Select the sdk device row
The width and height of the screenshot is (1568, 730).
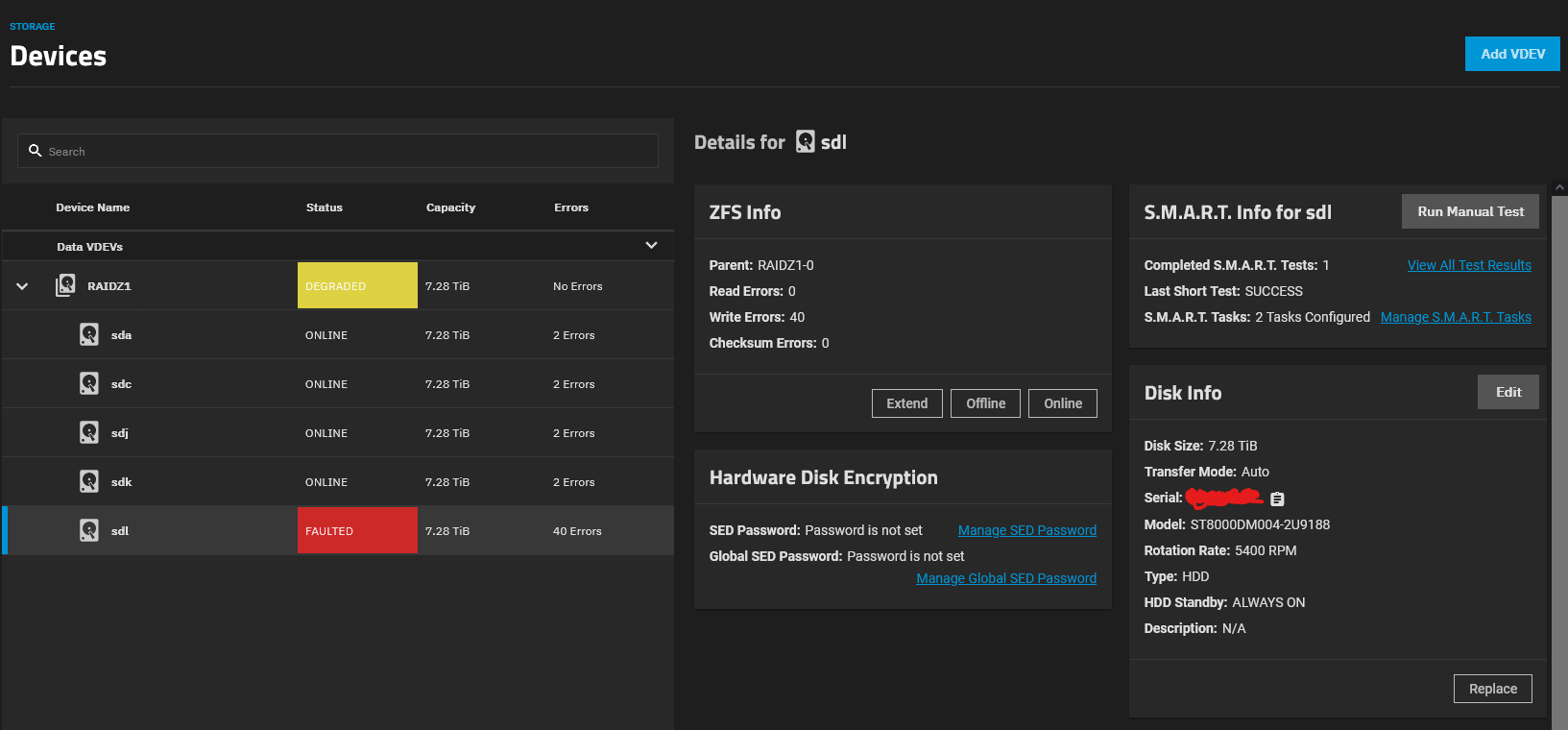[338, 482]
